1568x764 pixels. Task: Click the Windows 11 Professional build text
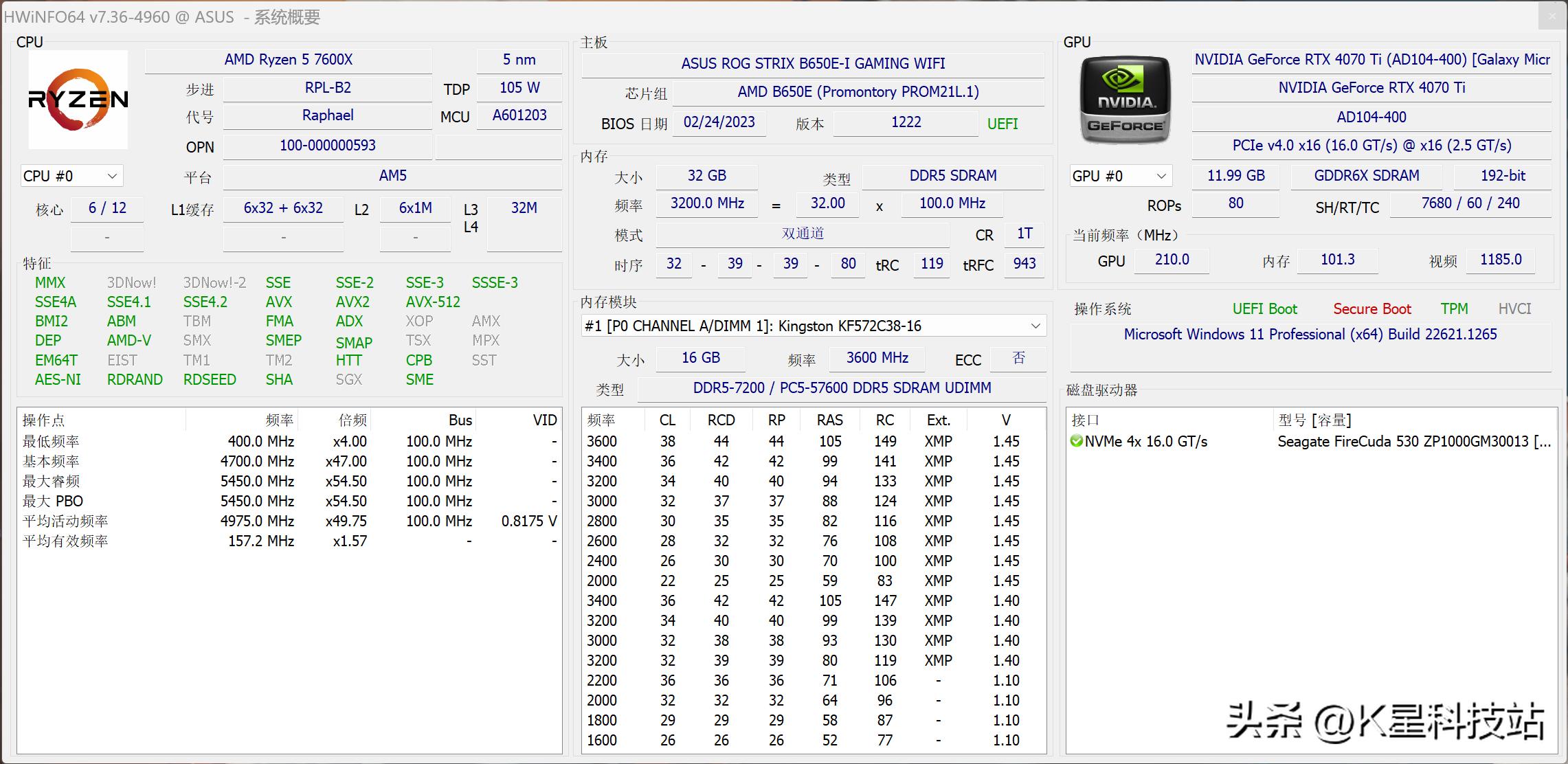1310,334
